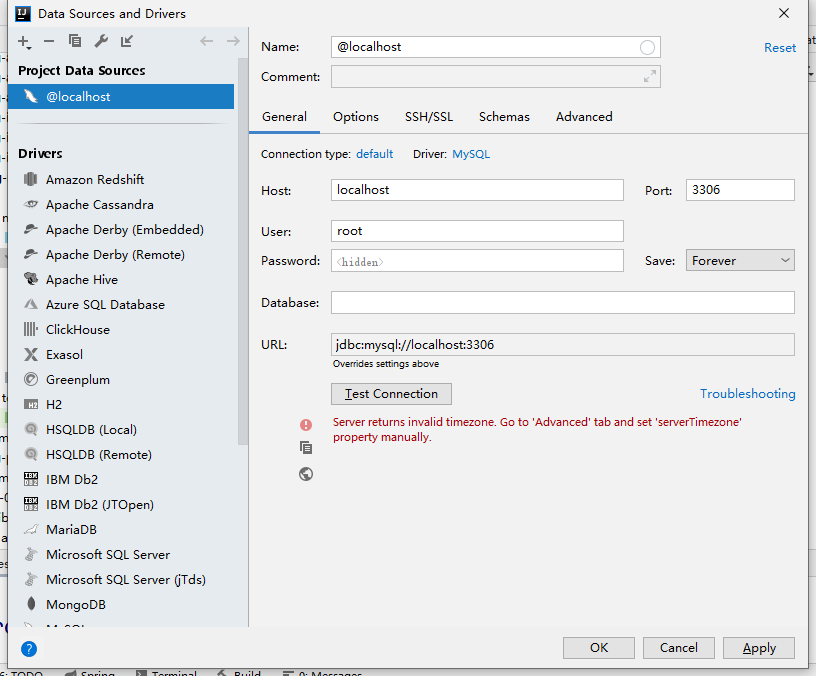Go forward with the right arrow icon

(x=233, y=41)
